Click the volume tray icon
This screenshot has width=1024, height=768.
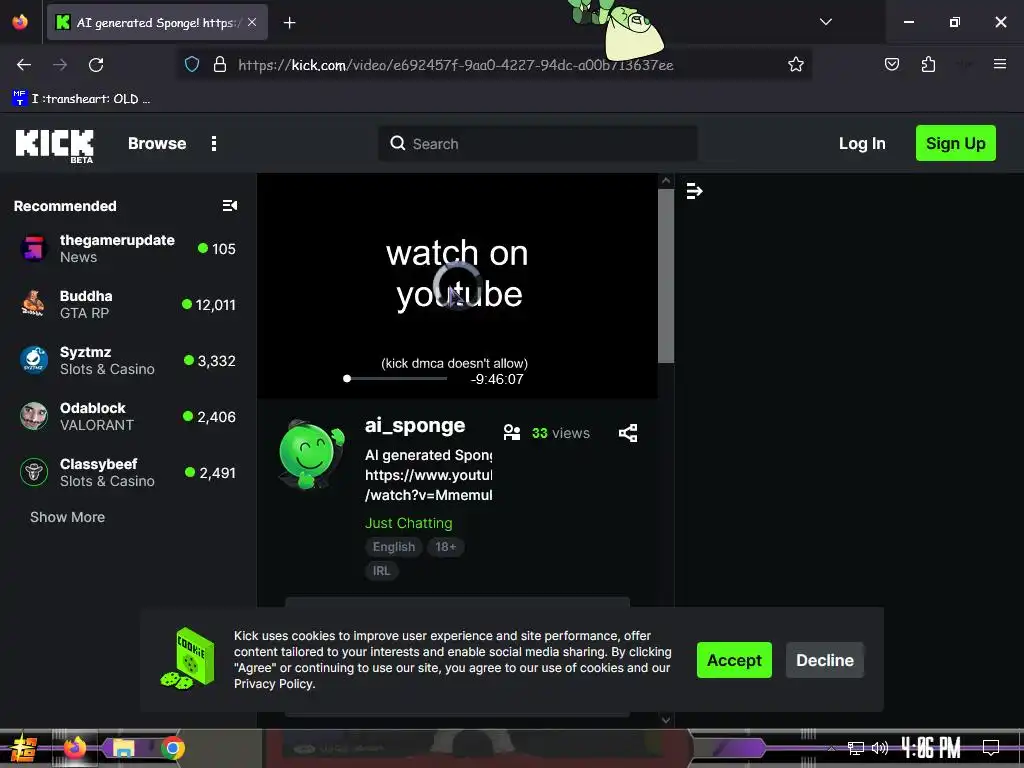(880, 748)
